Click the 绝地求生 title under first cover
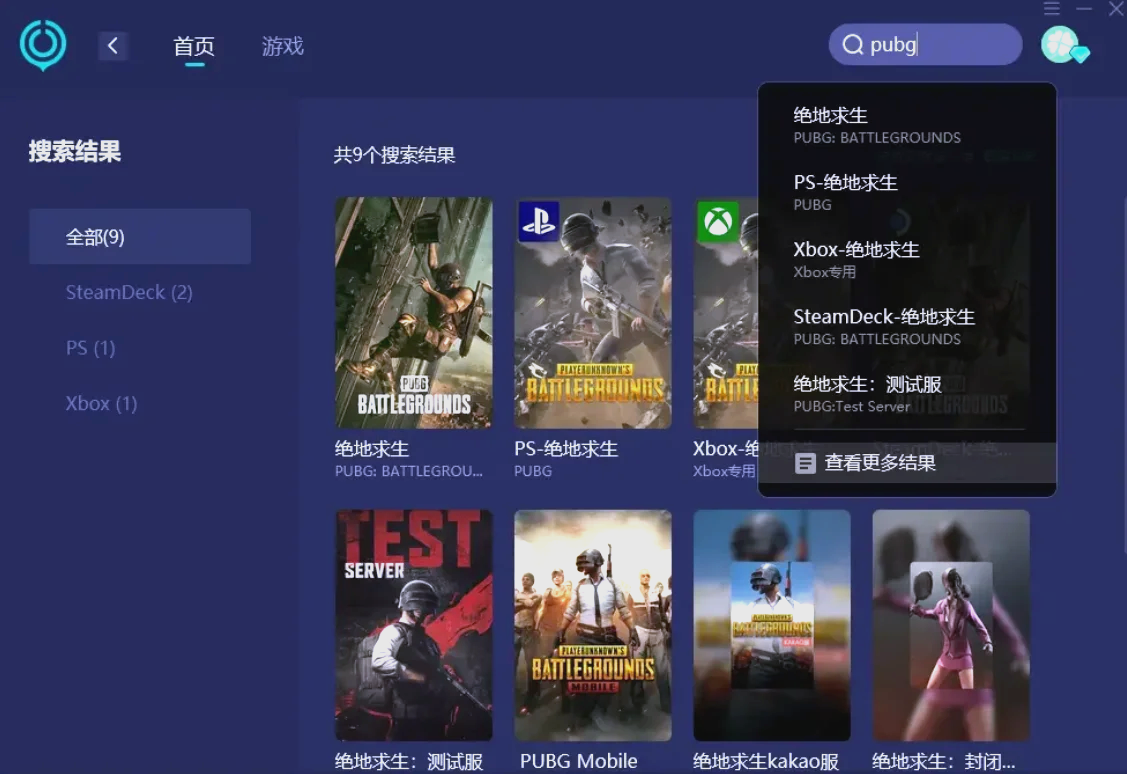The height and width of the screenshot is (774, 1127). pos(372,449)
